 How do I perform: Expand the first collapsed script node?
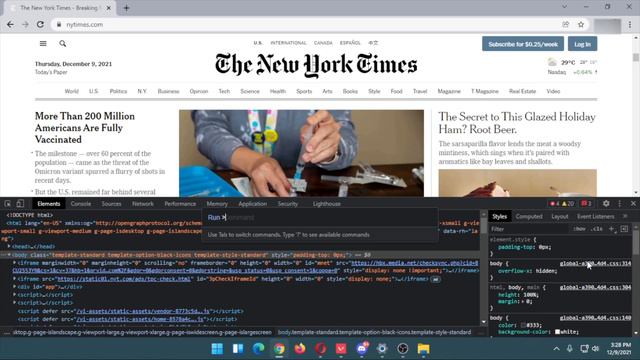point(15,295)
